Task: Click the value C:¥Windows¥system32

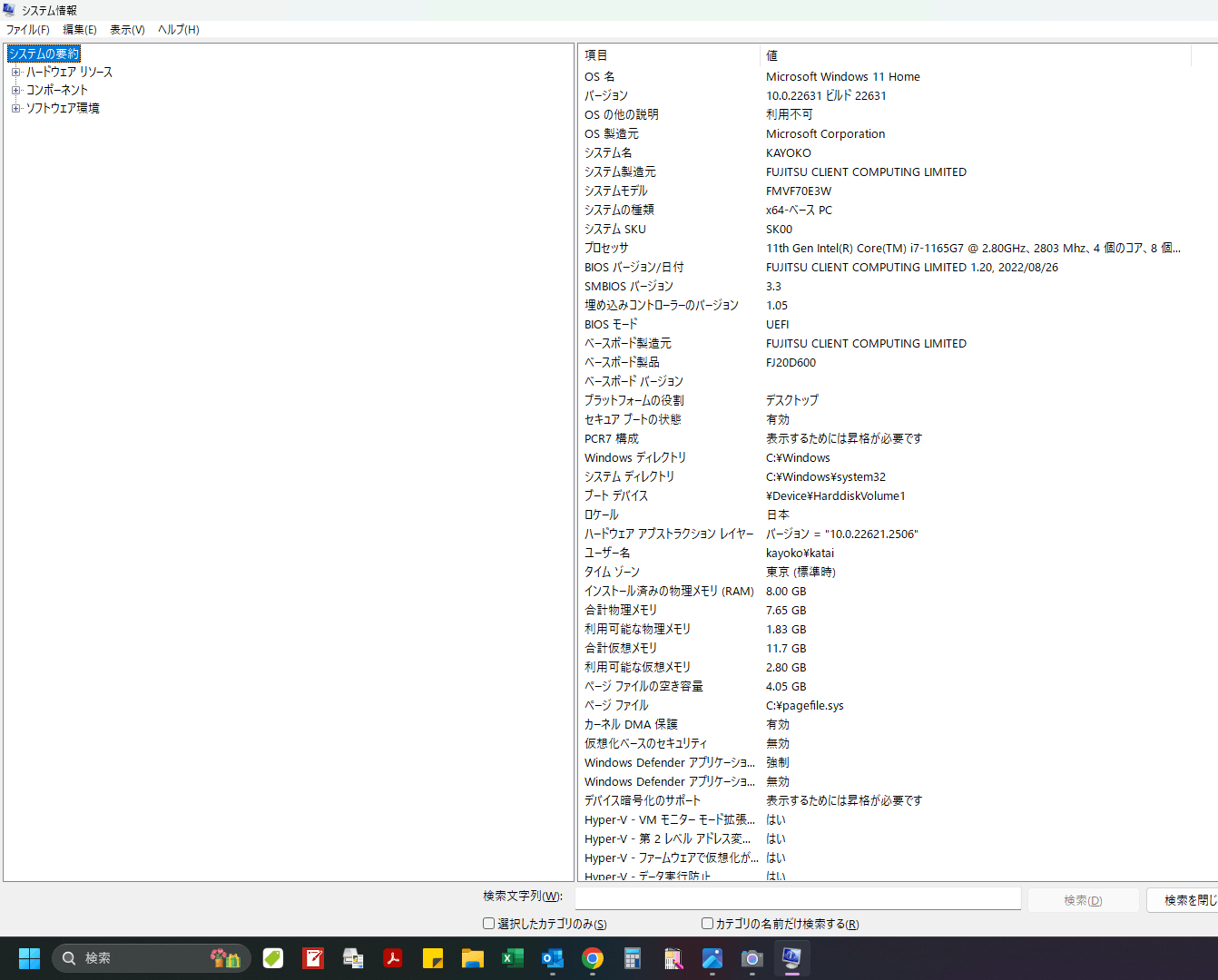Action: (x=826, y=476)
